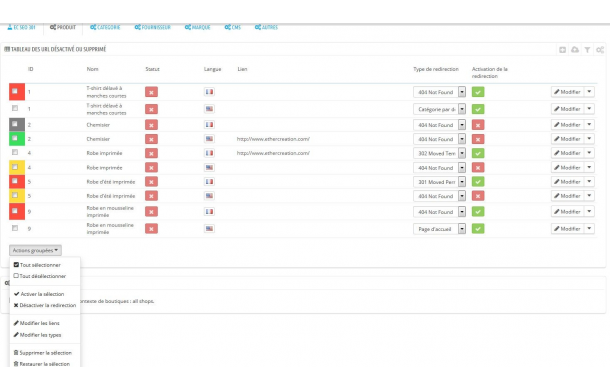The height and width of the screenshot is (390, 610).
Task: Click the square add icon in table header
Action: coord(563,50)
